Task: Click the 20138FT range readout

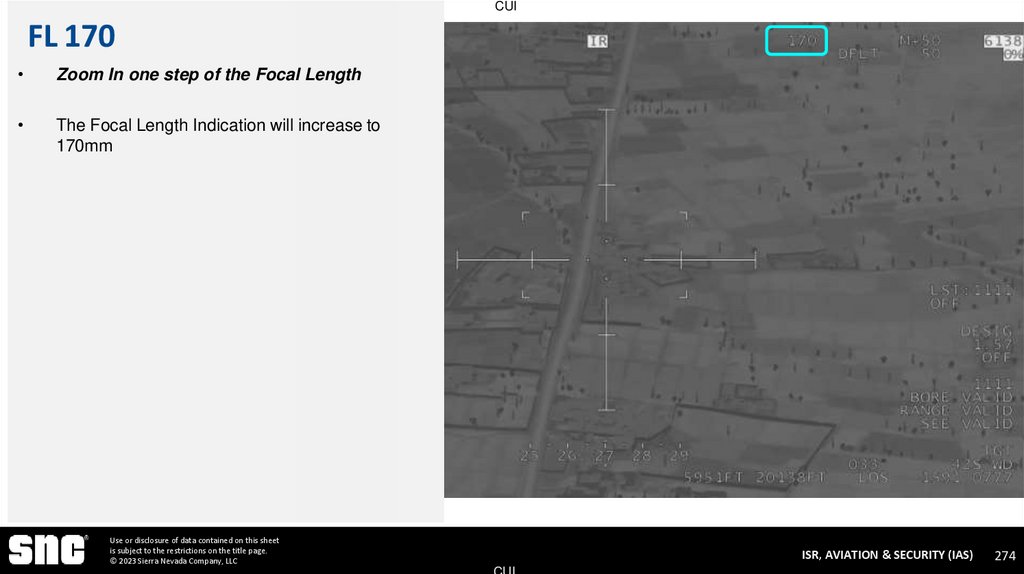Action: (x=790, y=478)
